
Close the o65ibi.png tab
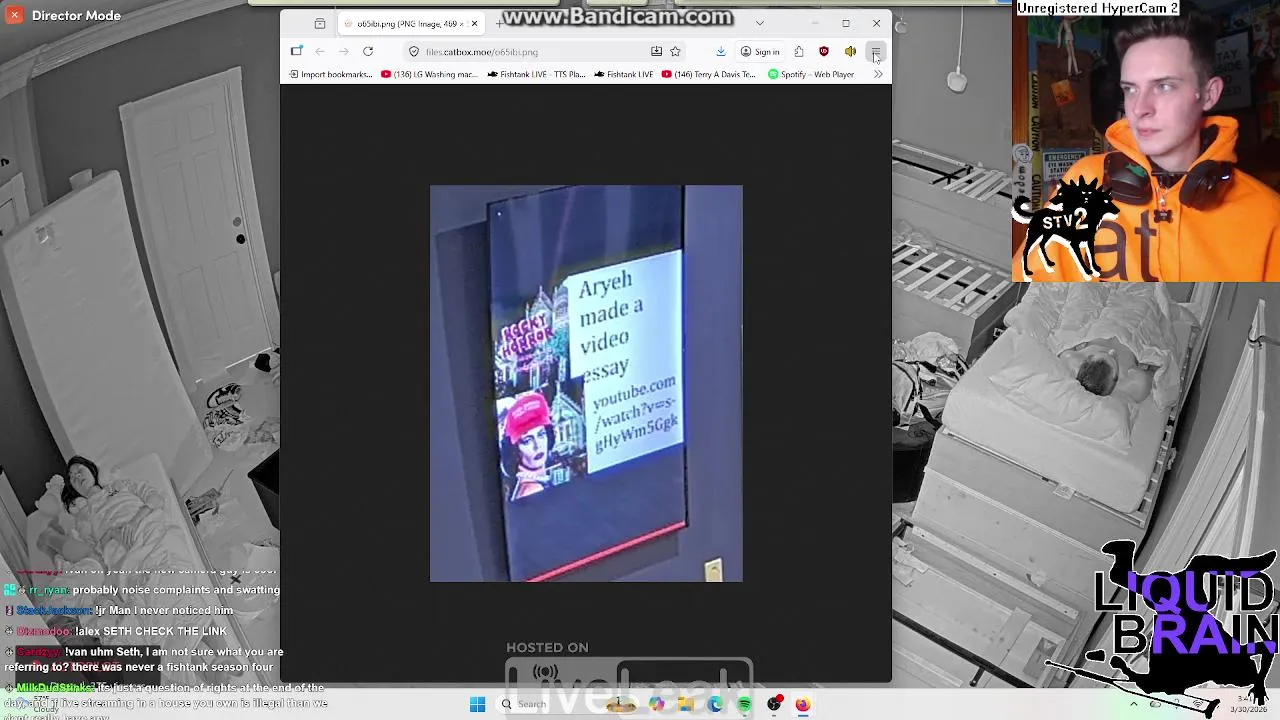pos(474,23)
